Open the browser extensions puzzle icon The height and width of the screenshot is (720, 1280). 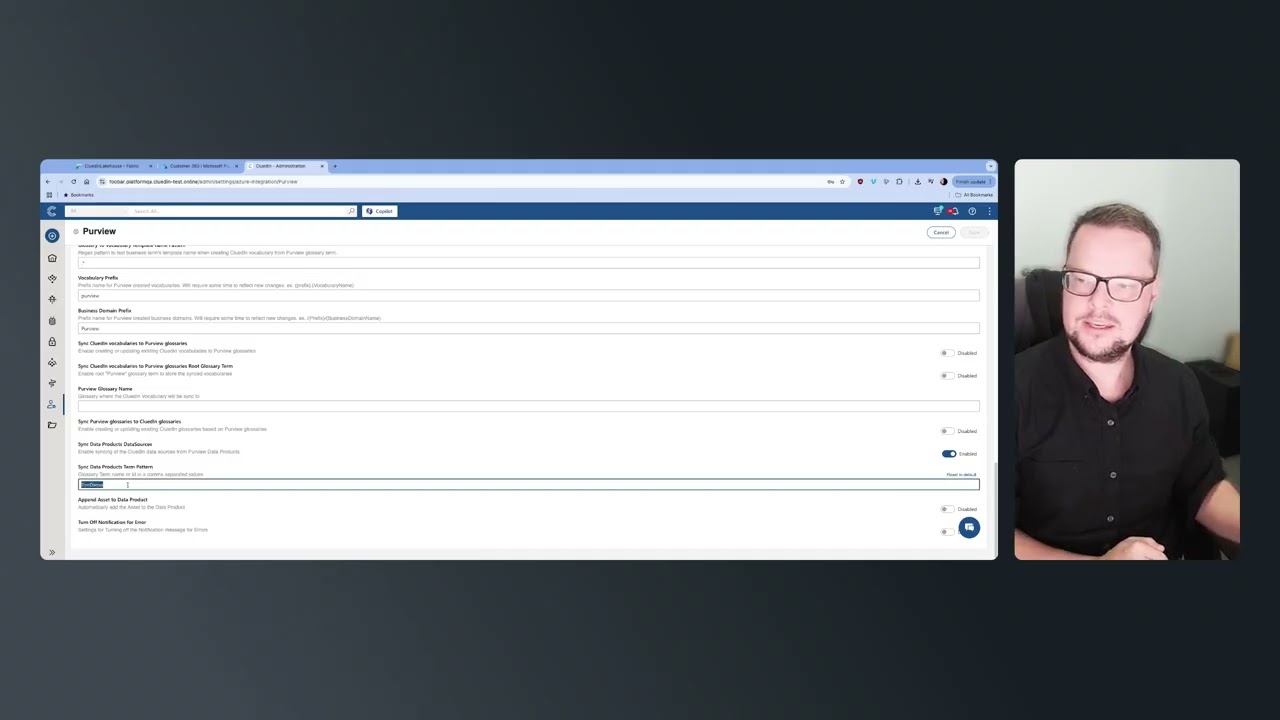(x=899, y=182)
